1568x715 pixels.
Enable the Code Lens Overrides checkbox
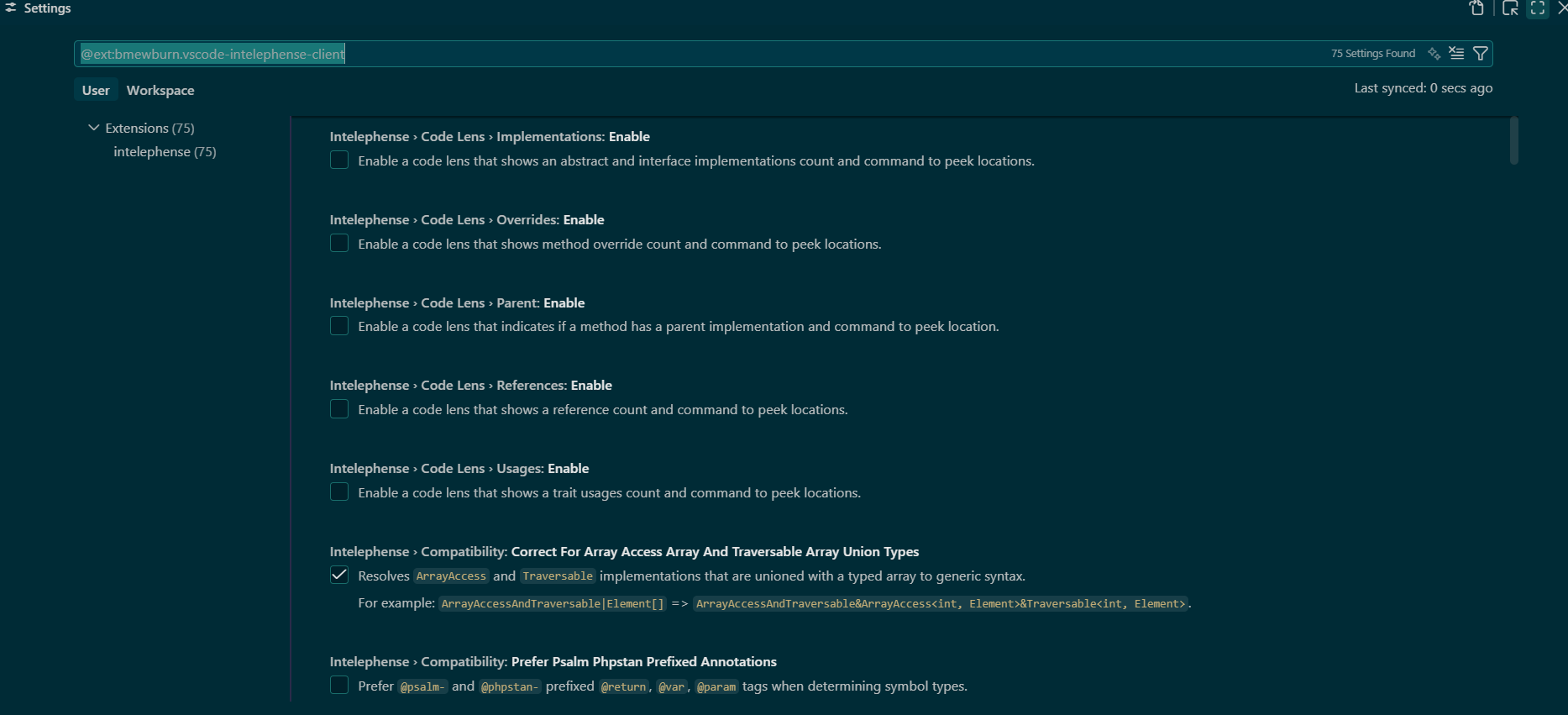coord(339,243)
